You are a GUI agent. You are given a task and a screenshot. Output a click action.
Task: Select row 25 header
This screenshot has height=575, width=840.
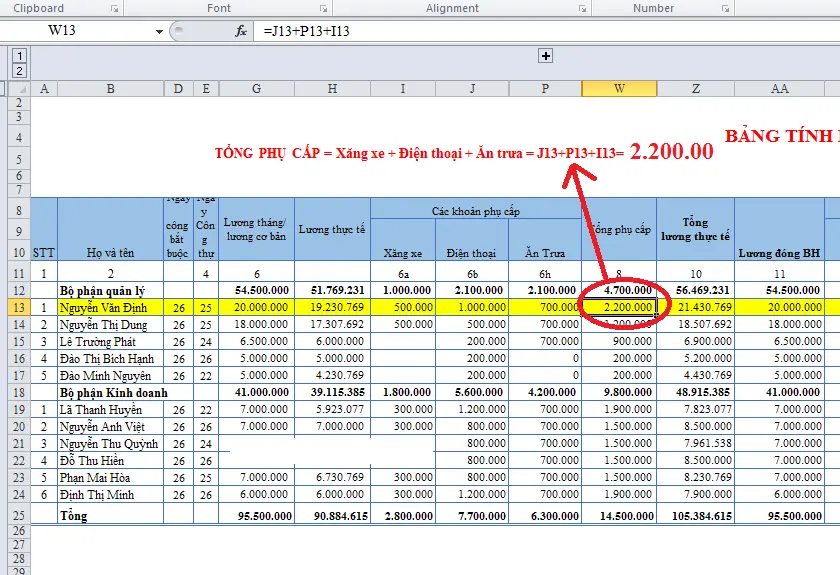[19, 516]
